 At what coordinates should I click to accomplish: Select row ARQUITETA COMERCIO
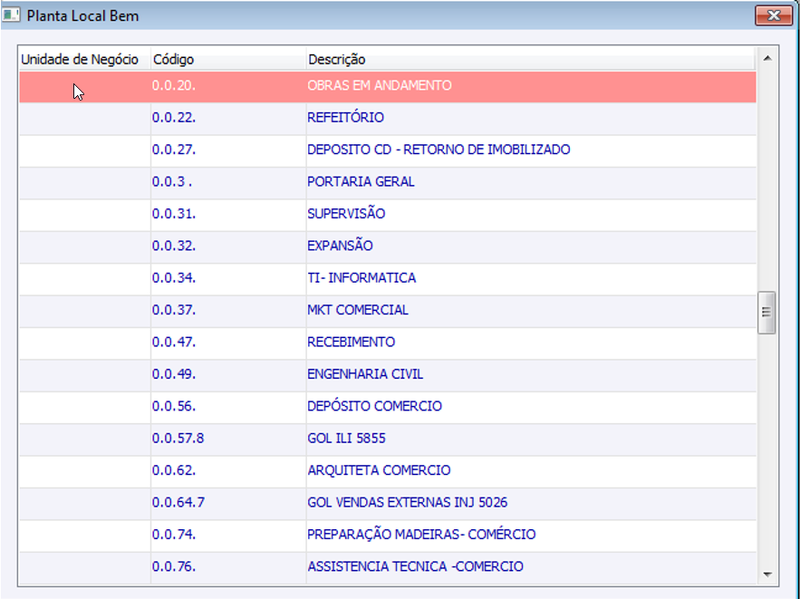pyautogui.click(x=388, y=471)
